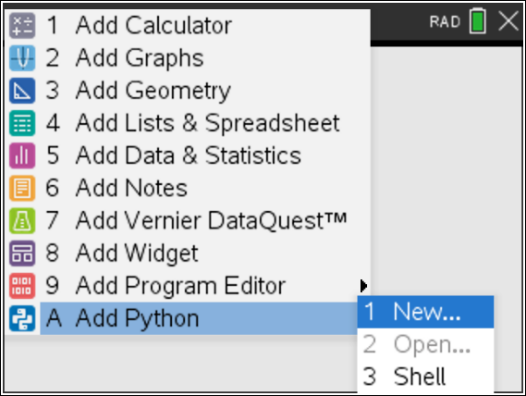Viewport: 526px width, 396px height.
Task: Click the Python logo icon
Action: (22, 318)
